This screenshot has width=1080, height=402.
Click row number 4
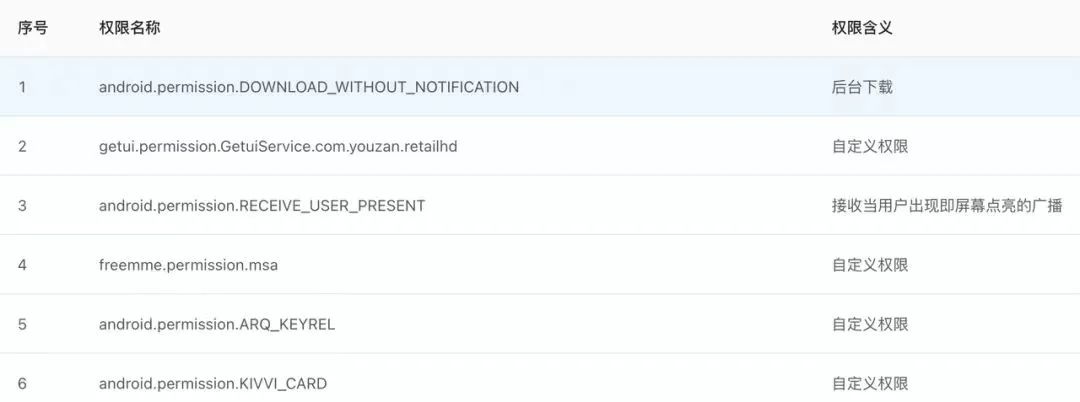coord(22,265)
